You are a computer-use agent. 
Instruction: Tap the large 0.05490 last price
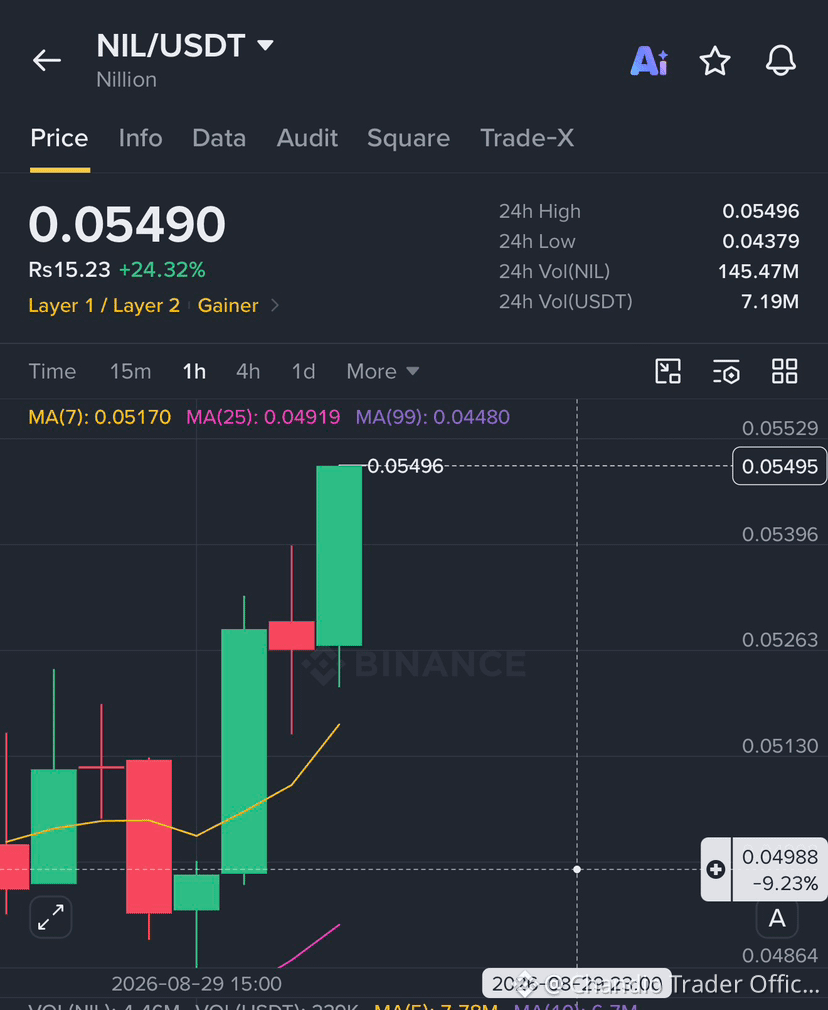pyautogui.click(x=127, y=224)
